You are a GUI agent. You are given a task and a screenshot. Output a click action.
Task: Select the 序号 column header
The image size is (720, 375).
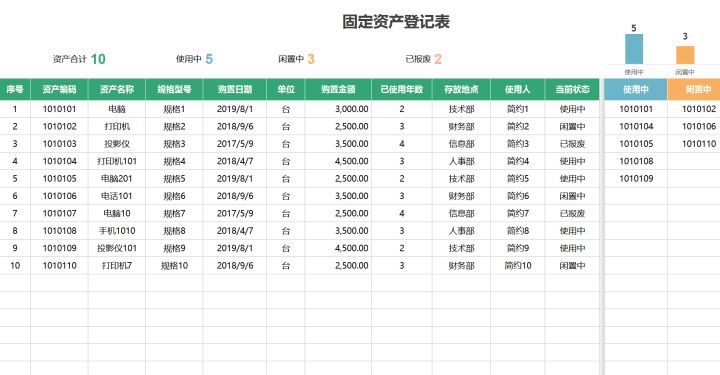click(15, 90)
